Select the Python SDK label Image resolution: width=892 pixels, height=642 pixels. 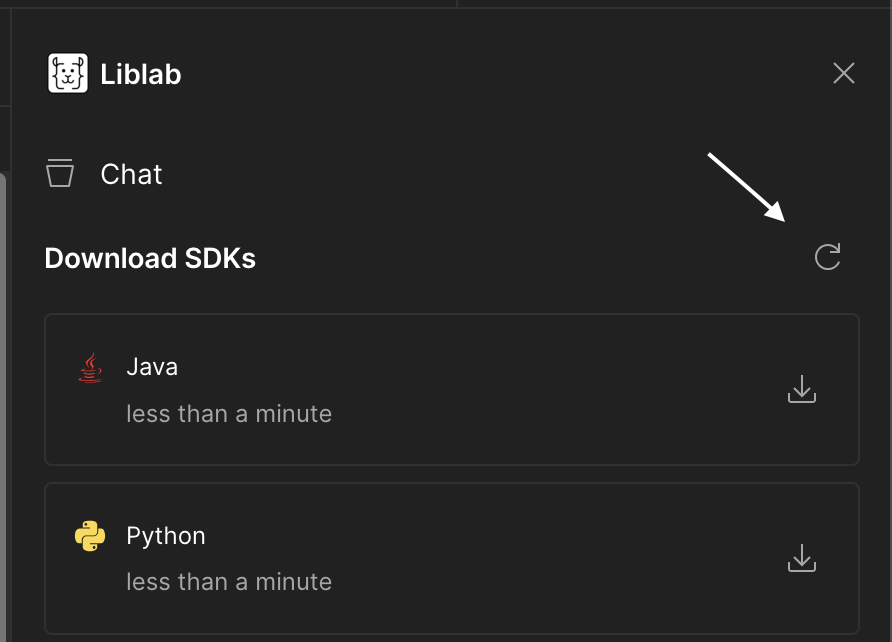pyautogui.click(x=166, y=536)
